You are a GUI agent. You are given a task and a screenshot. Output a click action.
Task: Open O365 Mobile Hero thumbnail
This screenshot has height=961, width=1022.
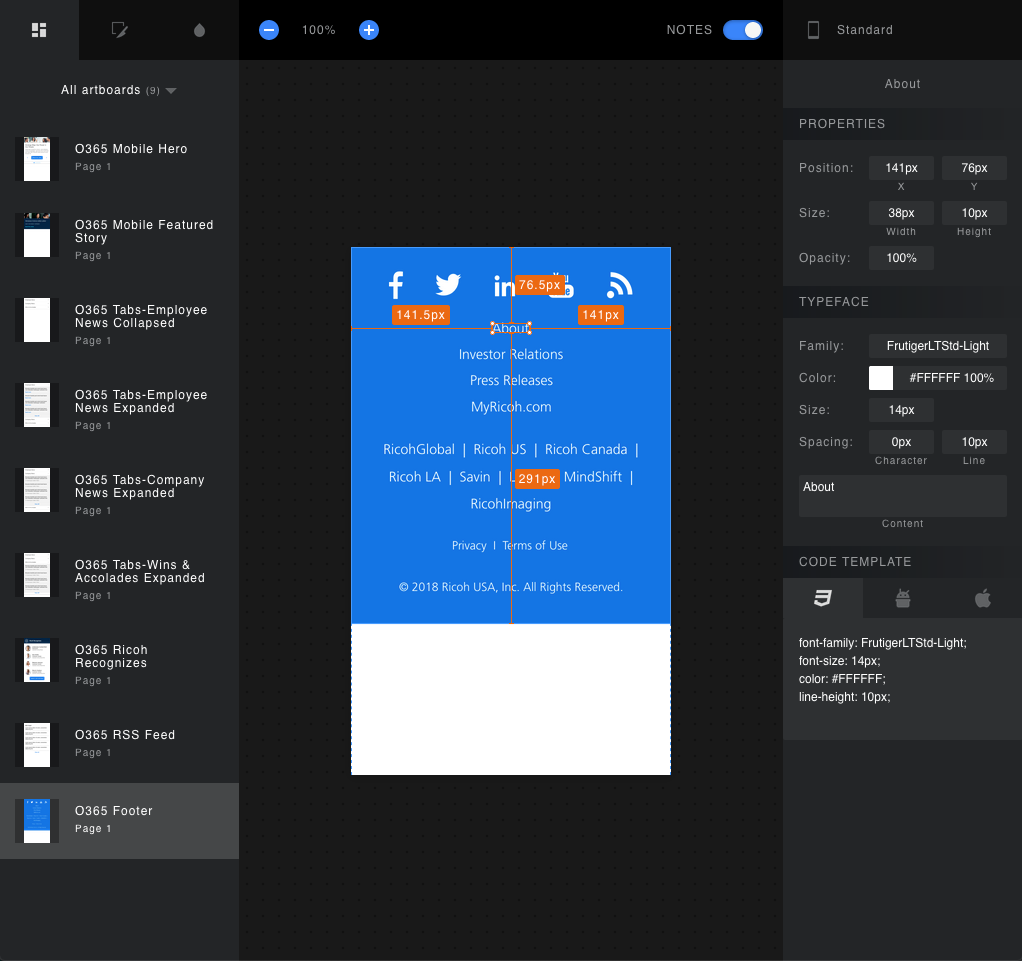36,158
